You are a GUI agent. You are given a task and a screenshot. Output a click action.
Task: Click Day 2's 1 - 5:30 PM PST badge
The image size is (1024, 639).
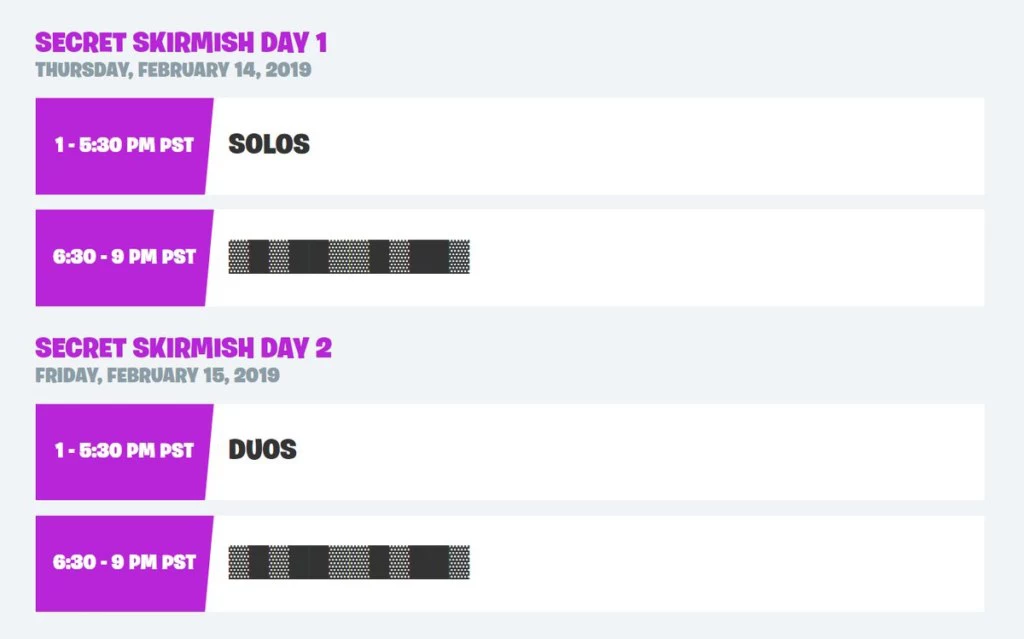click(x=124, y=451)
